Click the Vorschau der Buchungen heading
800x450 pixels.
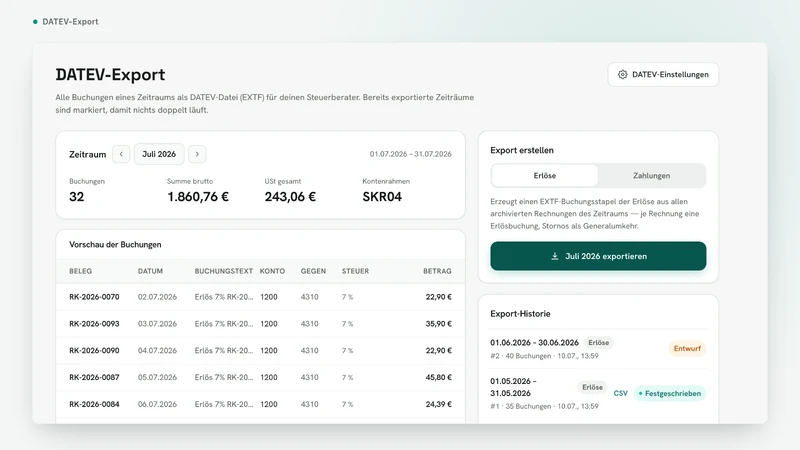click(115, 244)
